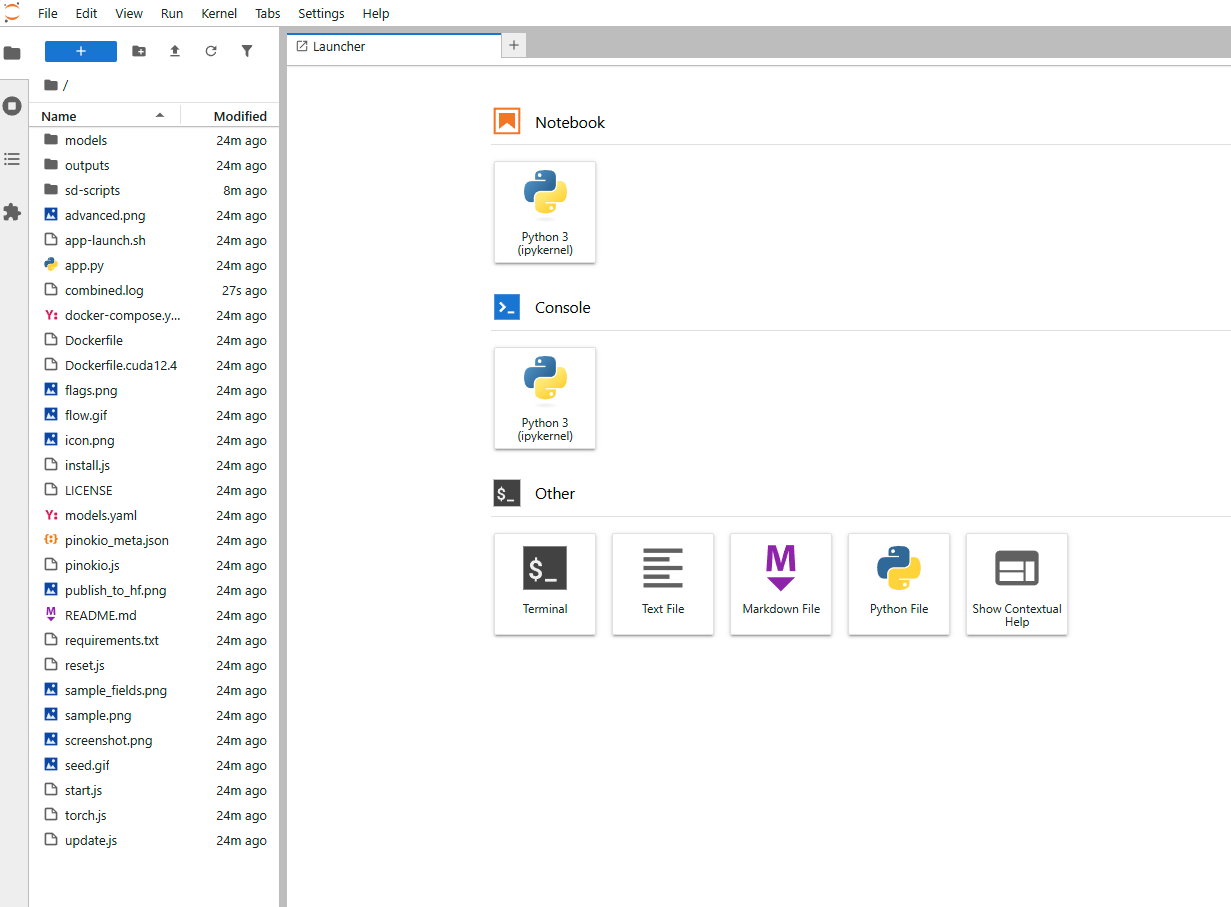Create a new Python File
Viewport: 1231px width, 907px height.
[x=899, y=584]
